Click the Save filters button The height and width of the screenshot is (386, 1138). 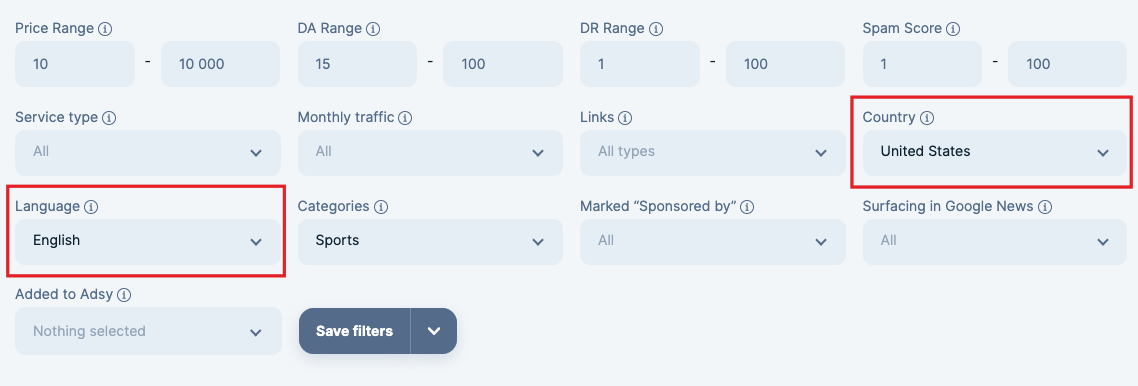tap(355, 331)
